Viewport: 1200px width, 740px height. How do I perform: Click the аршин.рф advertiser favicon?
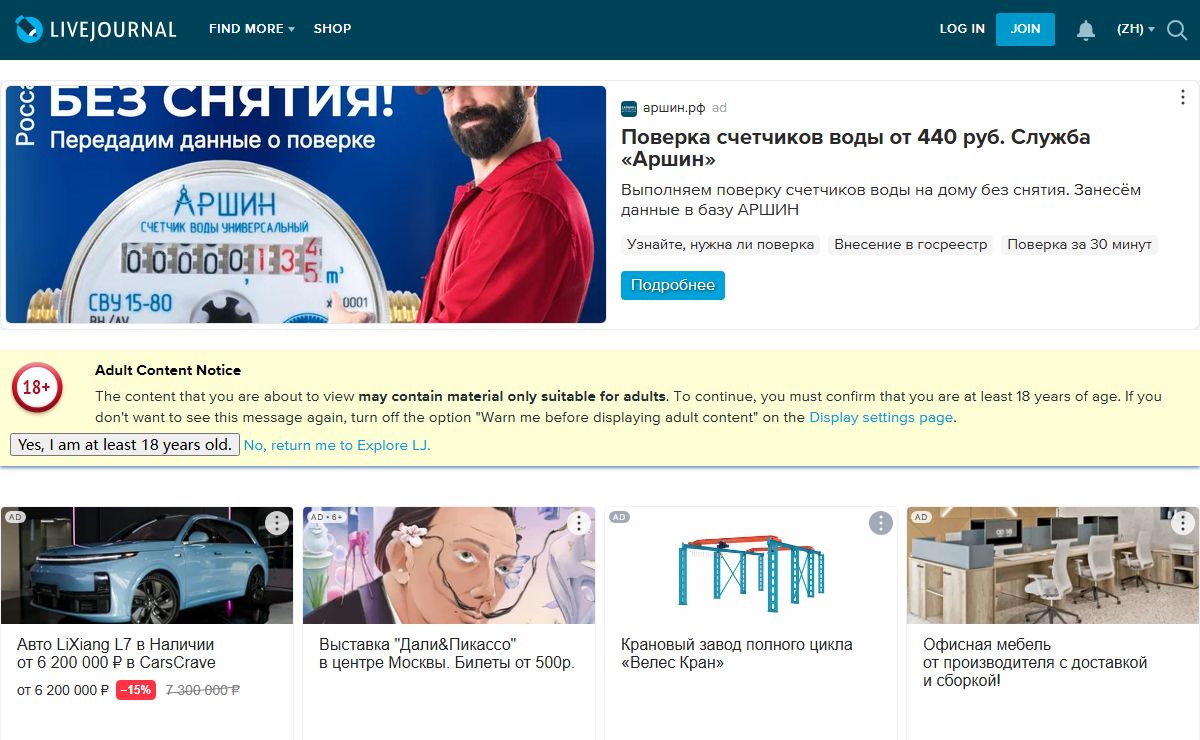pyautogui.click(x=629, y=108)
